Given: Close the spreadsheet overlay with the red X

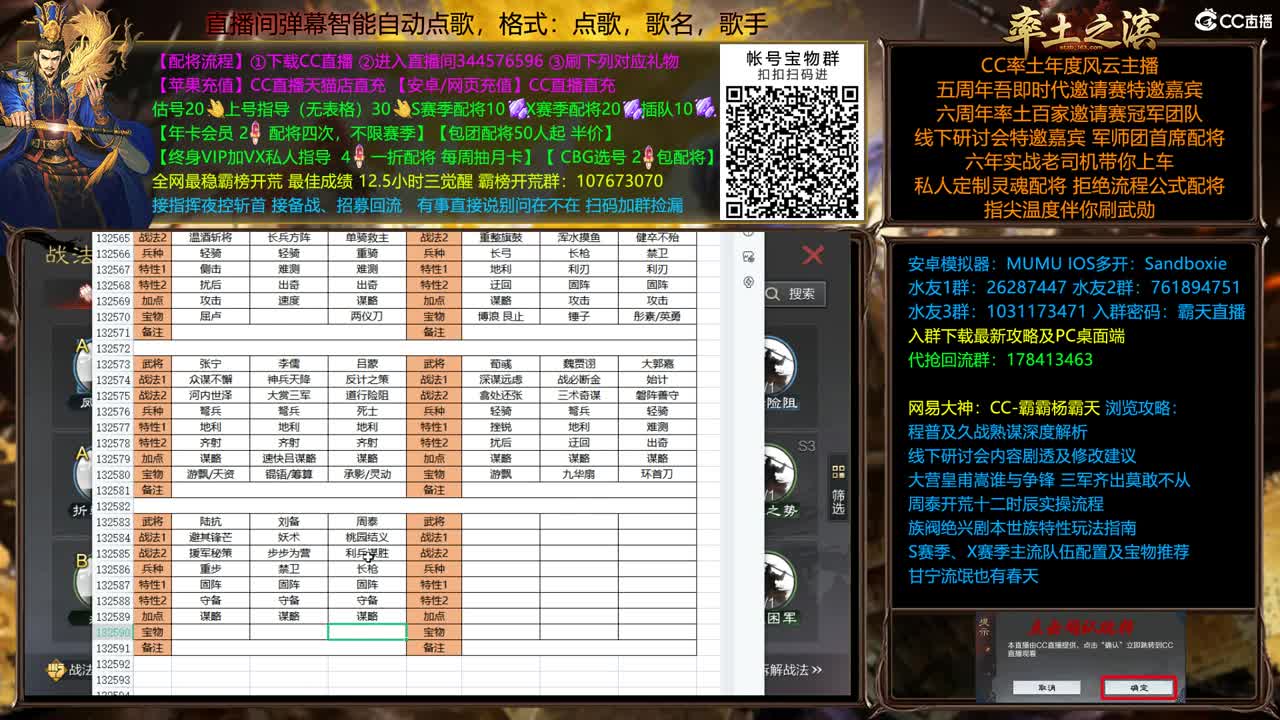Looking at the screenshot, I should pyautogui.click(x=812, y=253).
